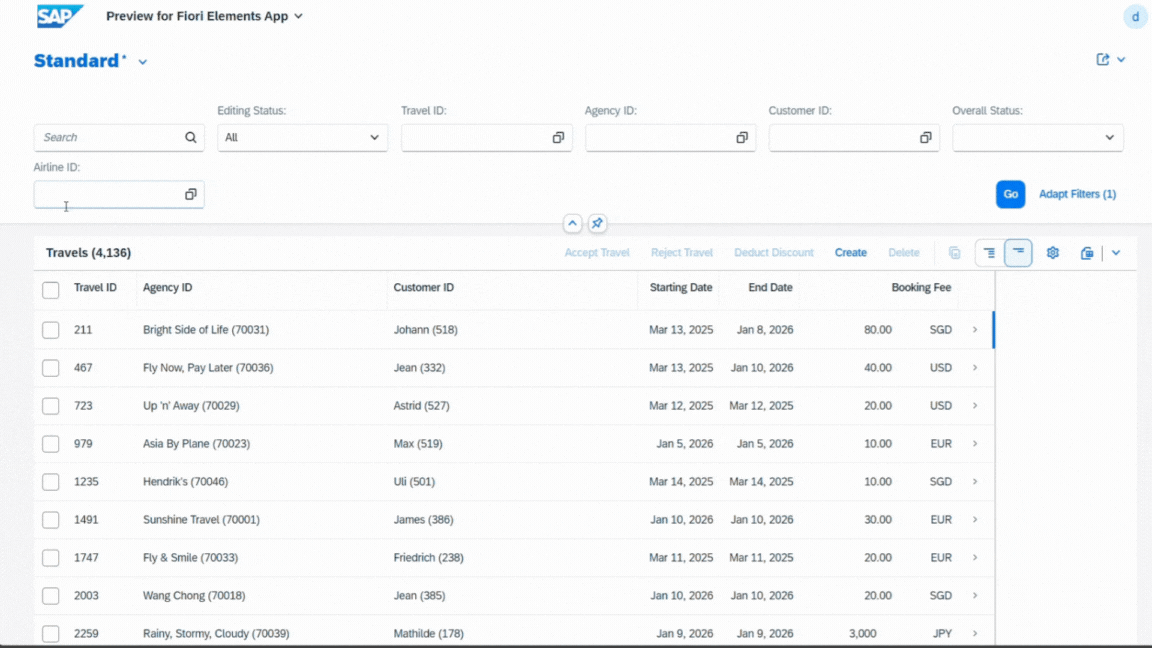
Task: Click the Create button
Action: tap(850, 253)
